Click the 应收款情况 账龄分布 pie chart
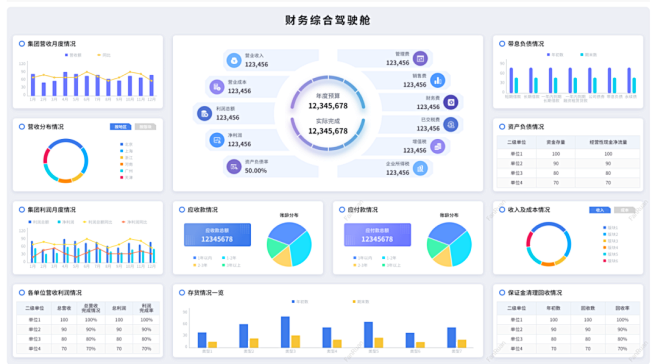658x364 pixels. [x=289, y=244]
